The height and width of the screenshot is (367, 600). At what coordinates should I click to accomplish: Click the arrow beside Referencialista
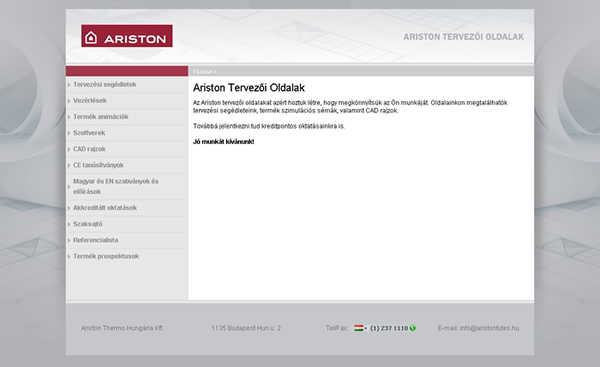pos(69,240)
